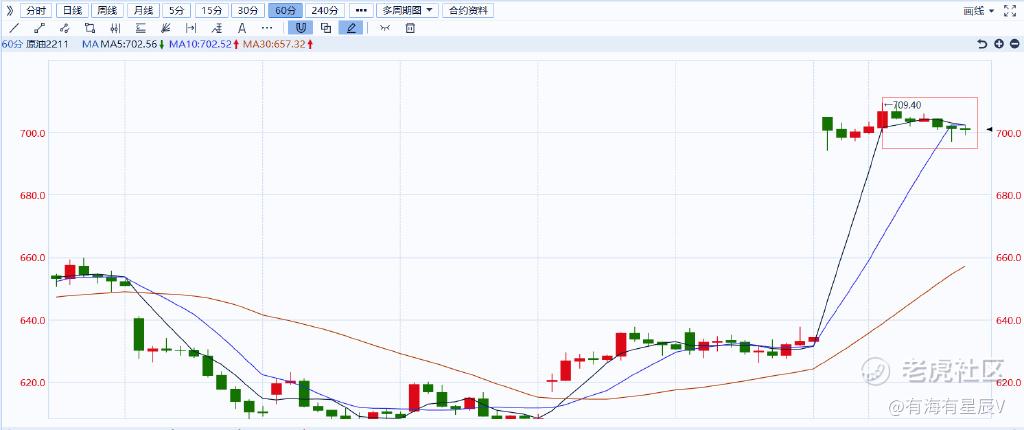Select the 15分 period
Image resolution: width=1024 pixels, height=430 pixels.
(212, 10)
